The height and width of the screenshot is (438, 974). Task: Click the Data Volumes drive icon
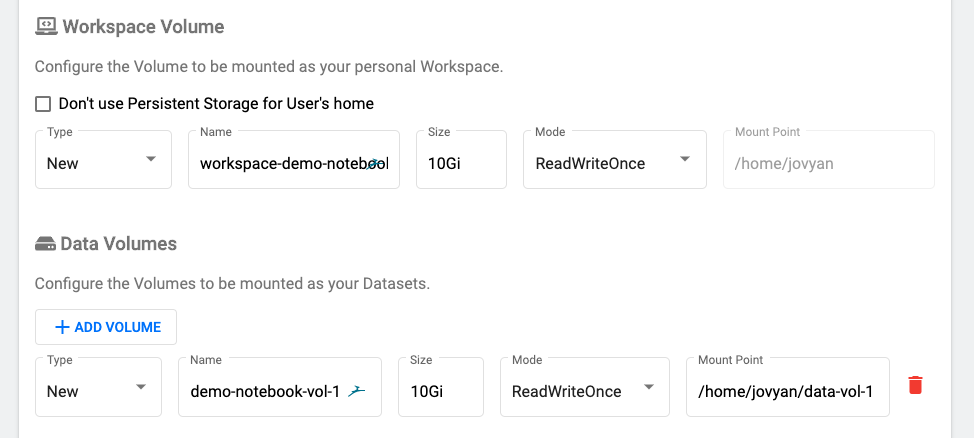tap(45, 244)
